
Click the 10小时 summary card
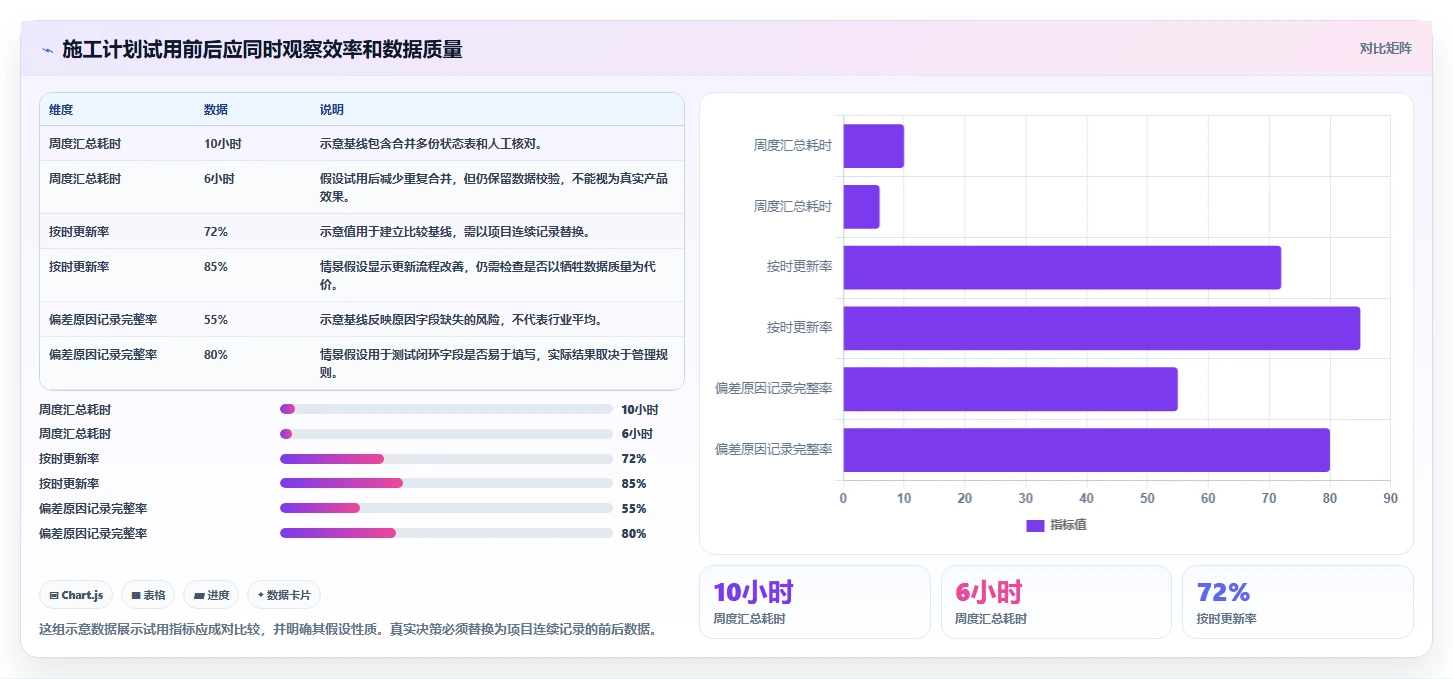815,602
